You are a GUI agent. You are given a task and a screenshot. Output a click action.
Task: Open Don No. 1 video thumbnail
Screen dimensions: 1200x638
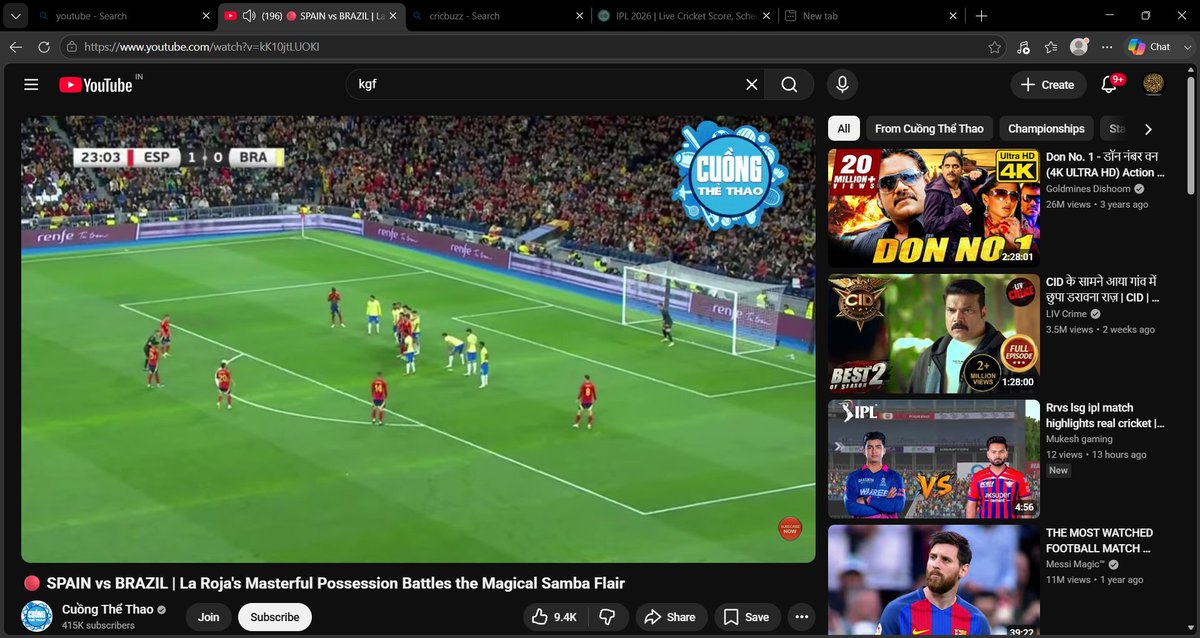coord(934,208)
